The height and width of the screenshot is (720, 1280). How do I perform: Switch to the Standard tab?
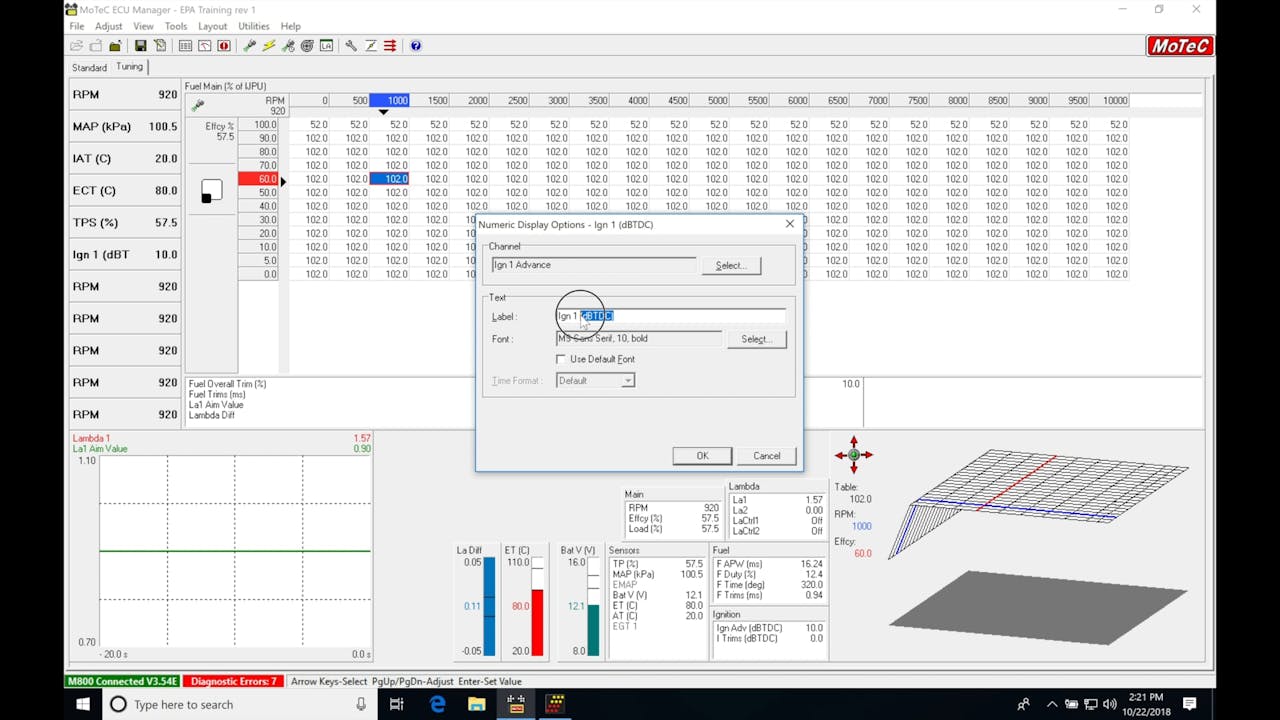[x=88, y=67]
